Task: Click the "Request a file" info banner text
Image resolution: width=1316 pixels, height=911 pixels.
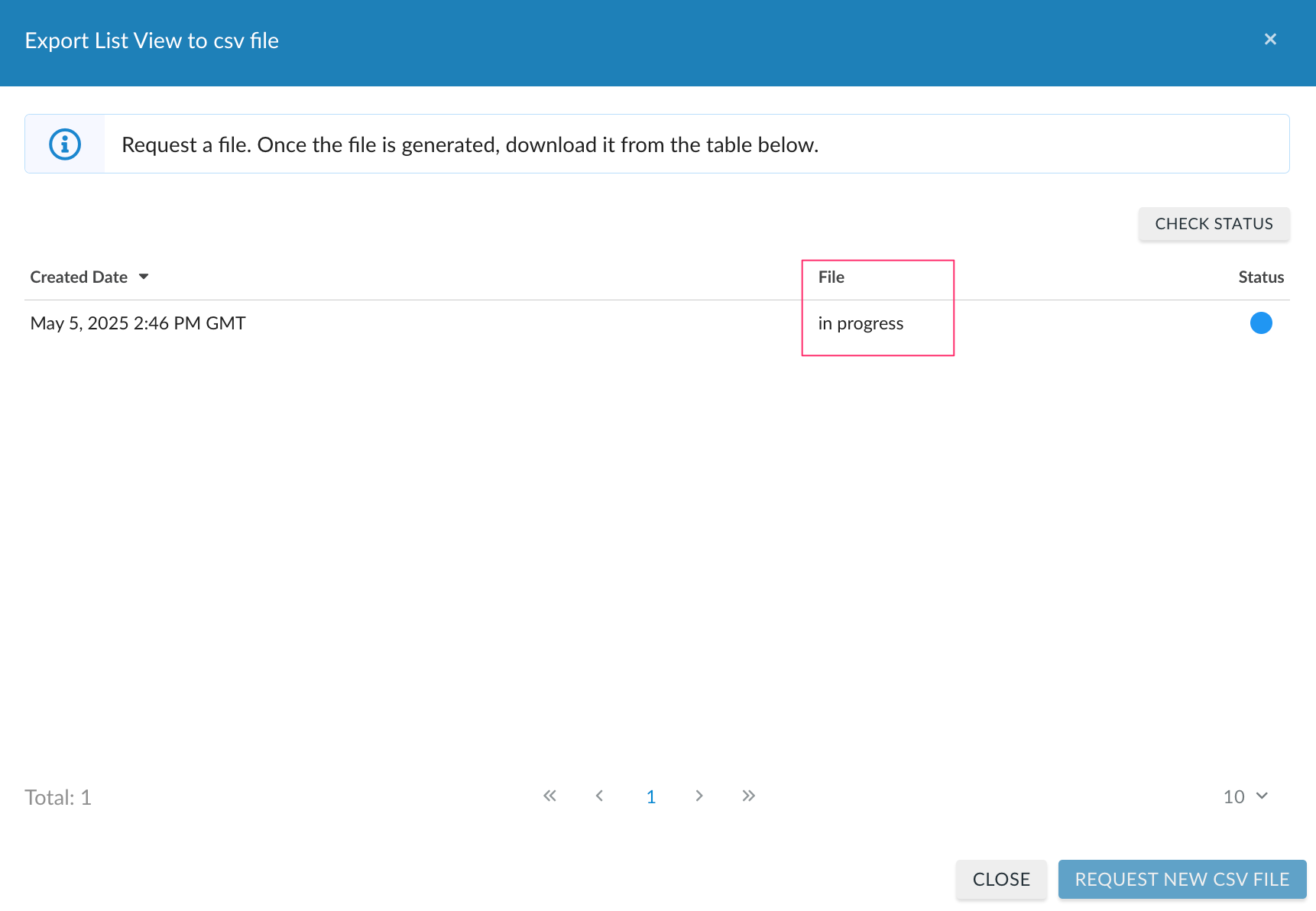Action: click(470, 145)
